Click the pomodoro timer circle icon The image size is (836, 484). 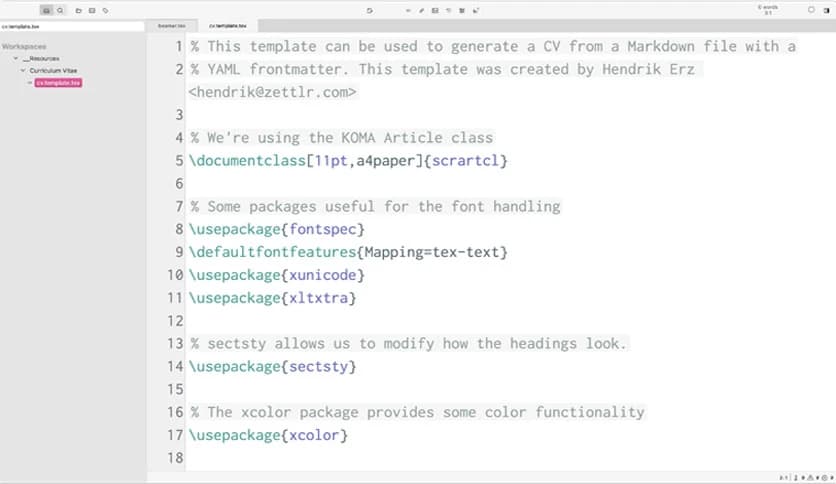pyautogui.click(x=811, y=10)
